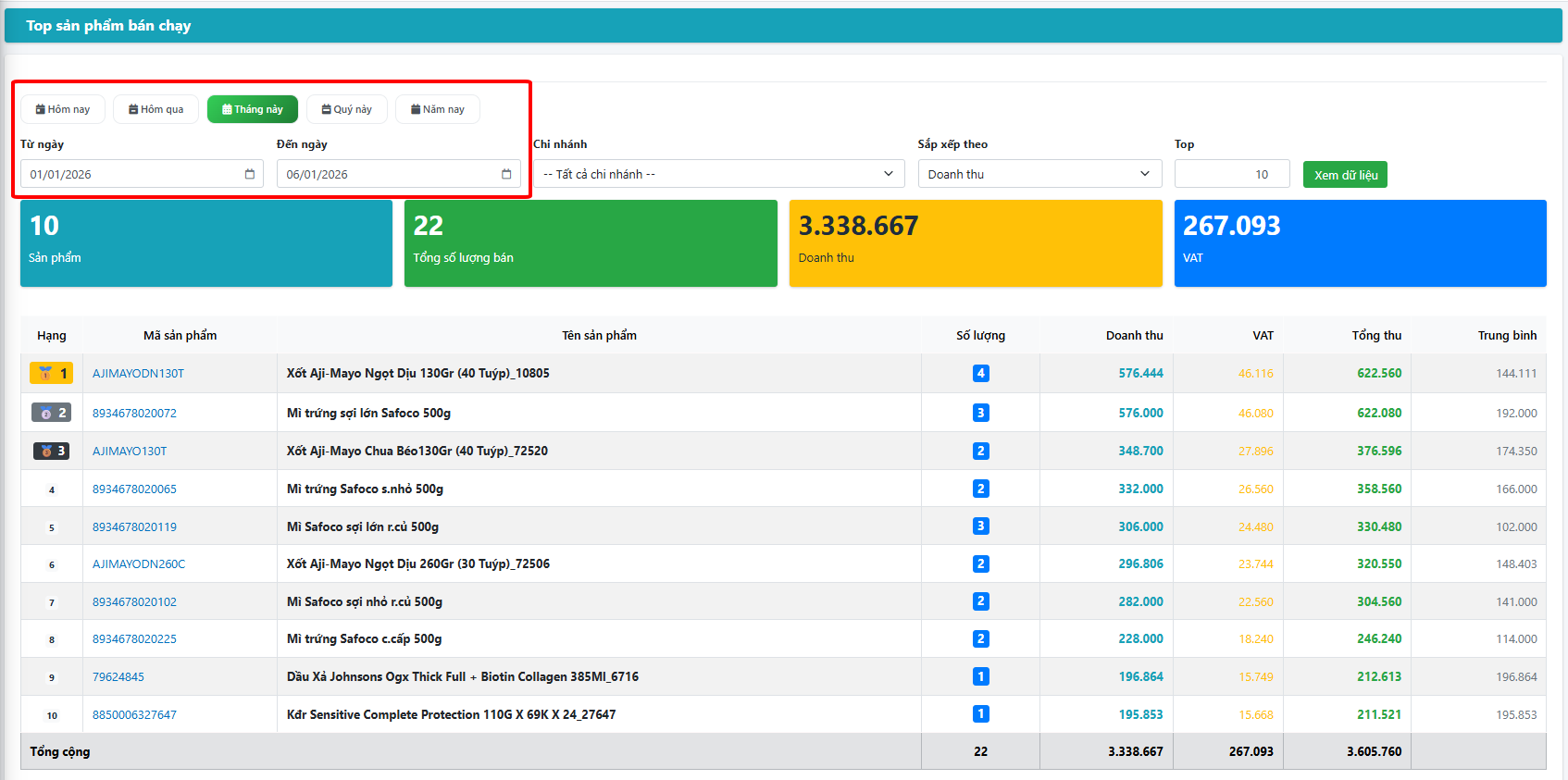
Task: Toggle the Tháng này date filter
Action: tap(252, 109)
